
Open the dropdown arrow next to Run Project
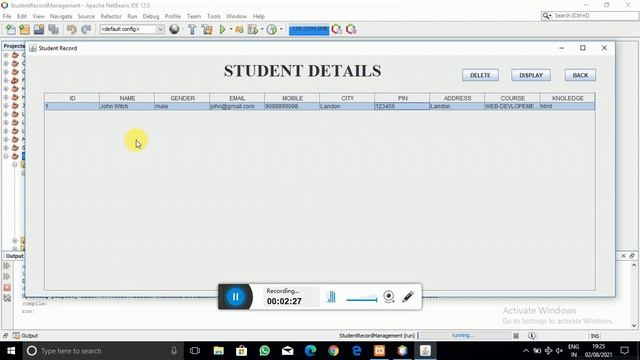[x=231, y=29]
